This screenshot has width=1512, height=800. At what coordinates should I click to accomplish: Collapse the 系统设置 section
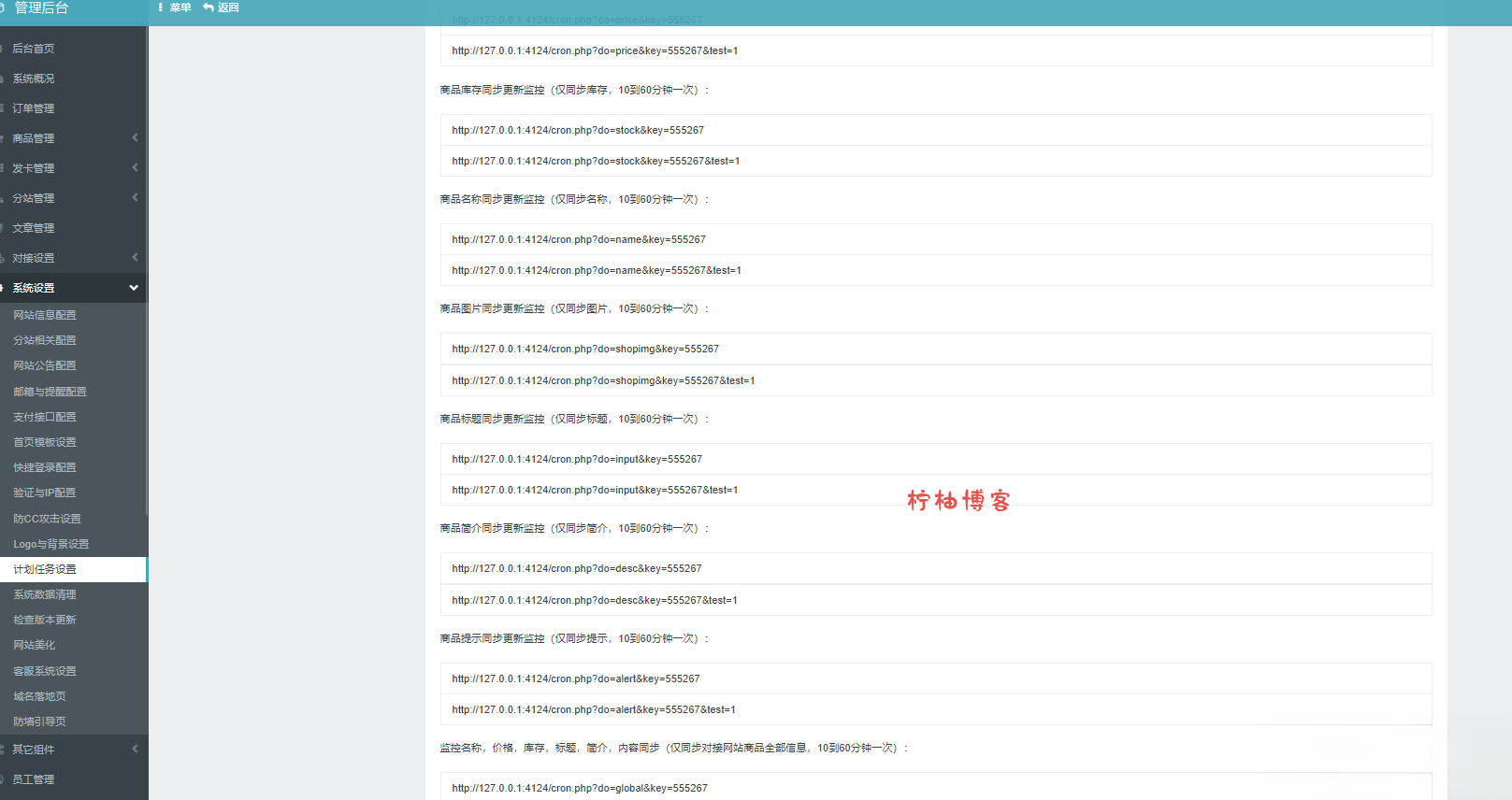click(x=134, y=288)
